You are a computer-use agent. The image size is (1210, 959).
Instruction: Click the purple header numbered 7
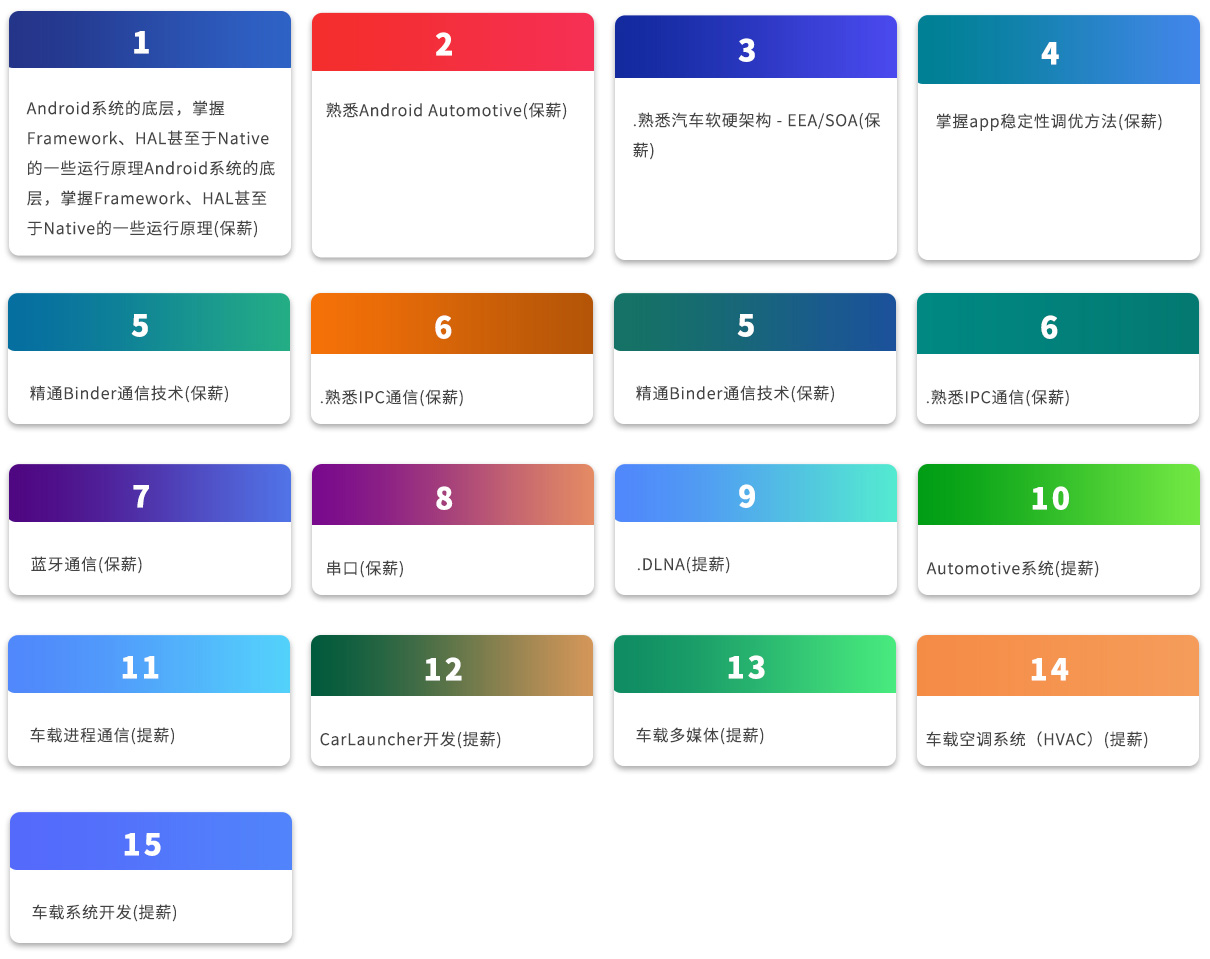pos(150,493)
